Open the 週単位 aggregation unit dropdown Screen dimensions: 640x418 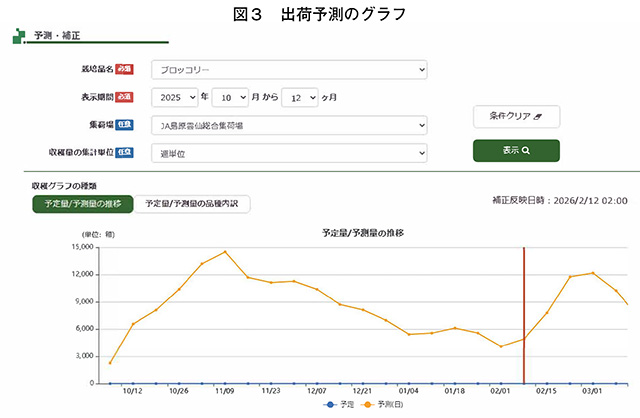coord(289,153)
